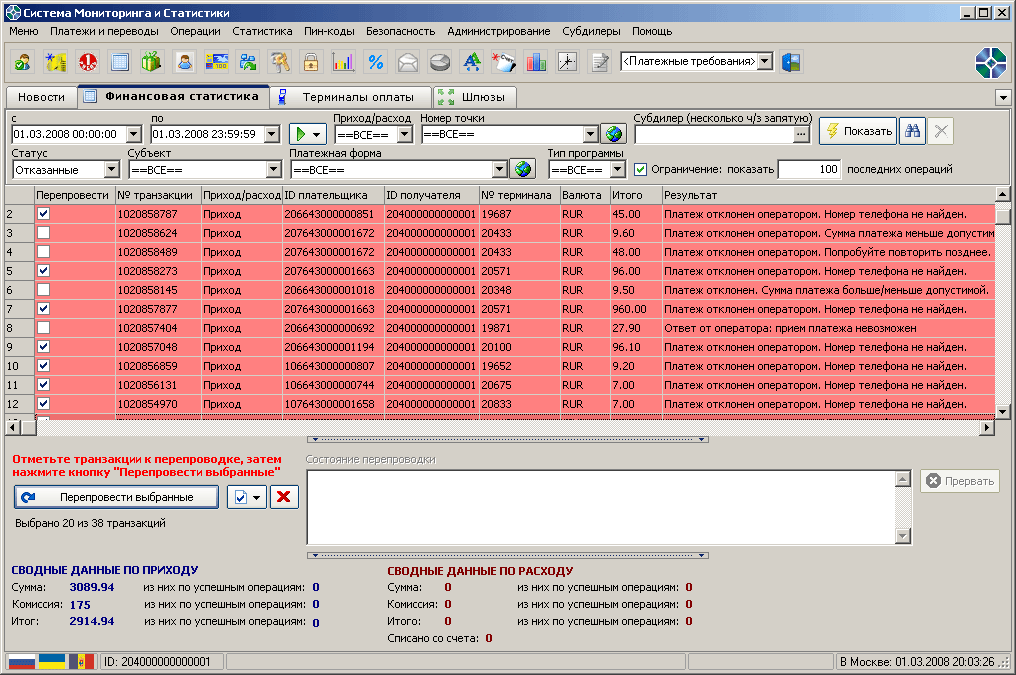Click the envelope toolbar icon

(408, 62)
